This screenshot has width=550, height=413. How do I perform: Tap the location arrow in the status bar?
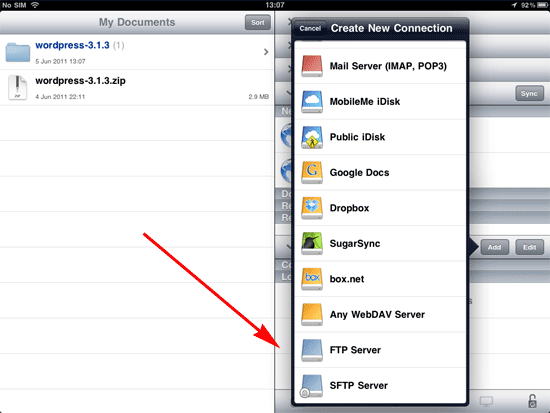coord(514,5)
